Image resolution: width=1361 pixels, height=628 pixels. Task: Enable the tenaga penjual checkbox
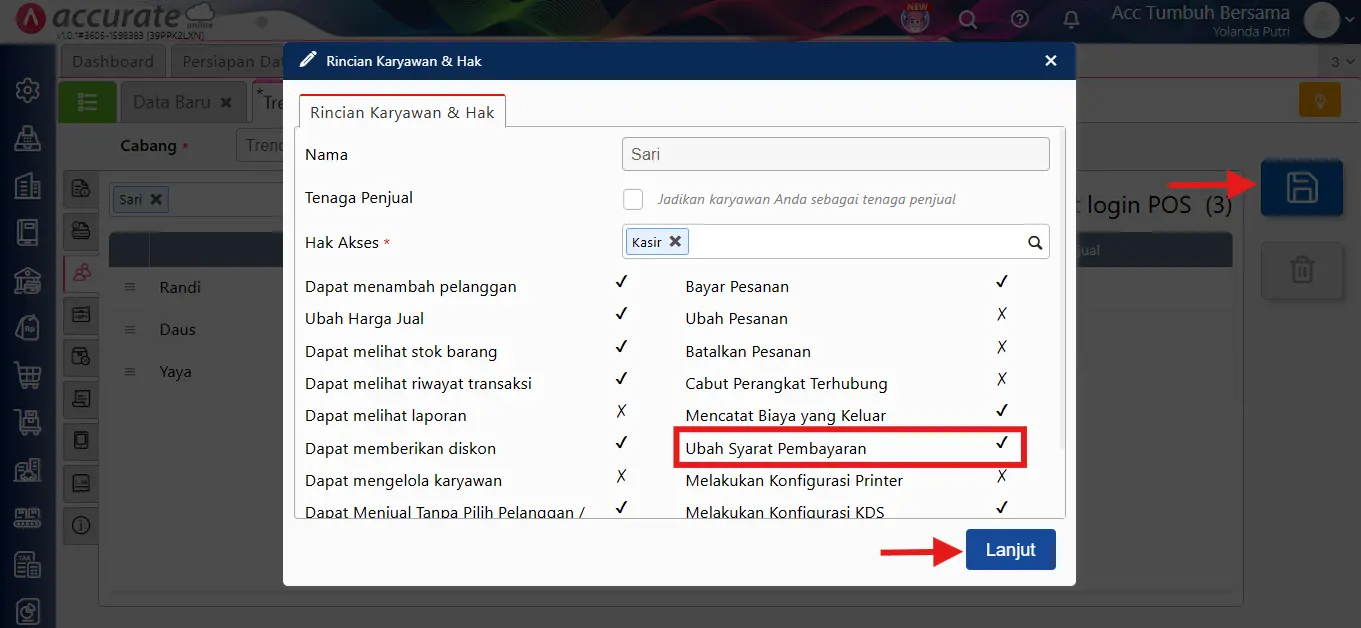(x=633, y=199)
